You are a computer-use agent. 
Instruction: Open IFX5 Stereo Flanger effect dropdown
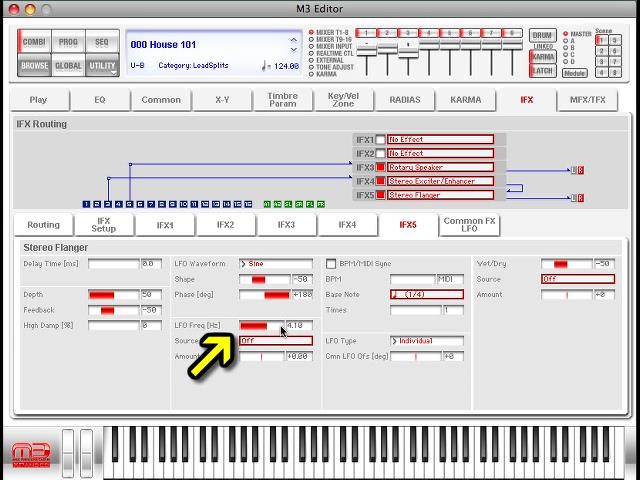coord(440,195)
